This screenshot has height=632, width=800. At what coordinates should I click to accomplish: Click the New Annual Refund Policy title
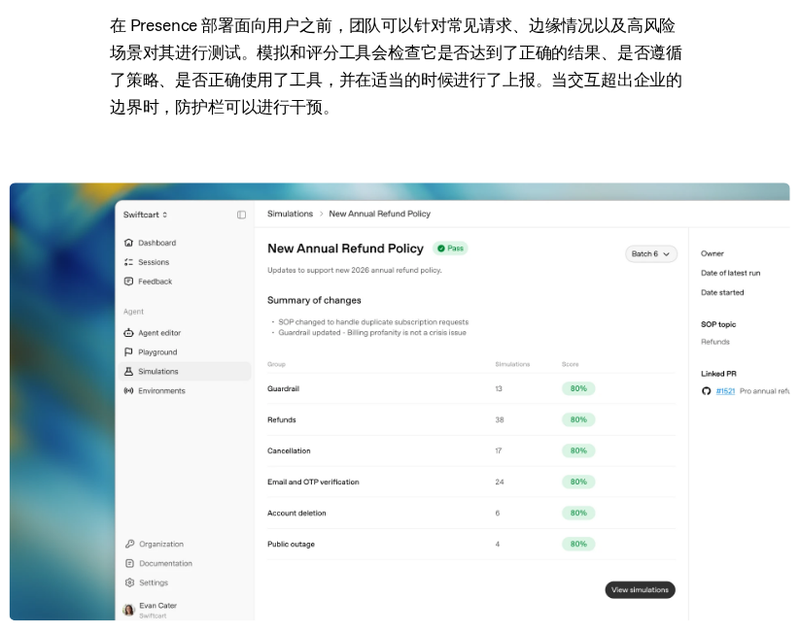coord(345,248)
